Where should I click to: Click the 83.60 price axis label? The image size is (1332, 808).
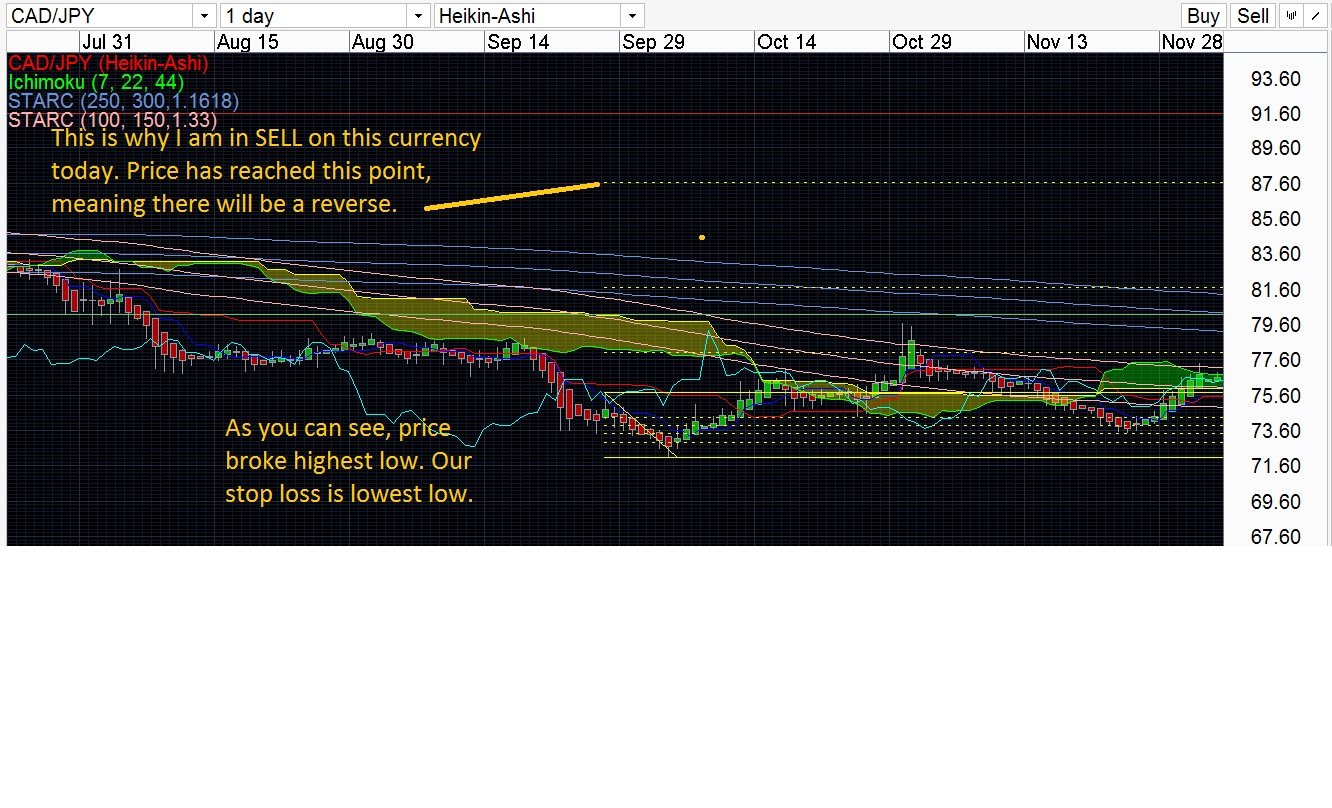pos(1276,254)
